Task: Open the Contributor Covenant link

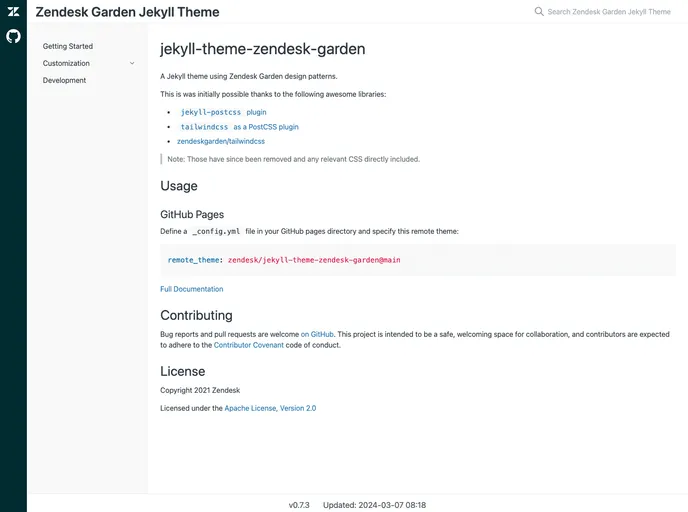Action: point(249,345)
